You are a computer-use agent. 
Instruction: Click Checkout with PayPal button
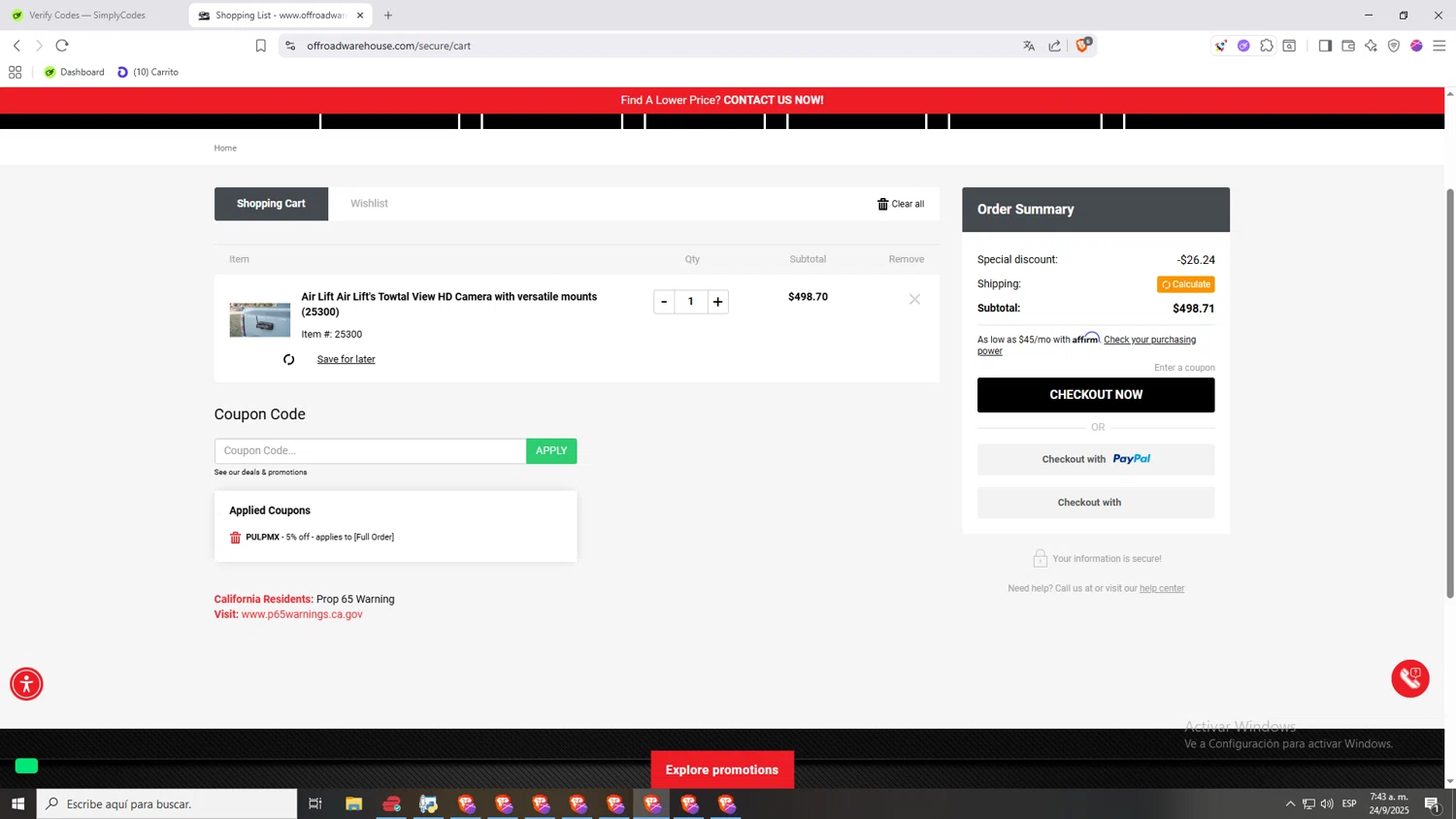coord(1096,459)
